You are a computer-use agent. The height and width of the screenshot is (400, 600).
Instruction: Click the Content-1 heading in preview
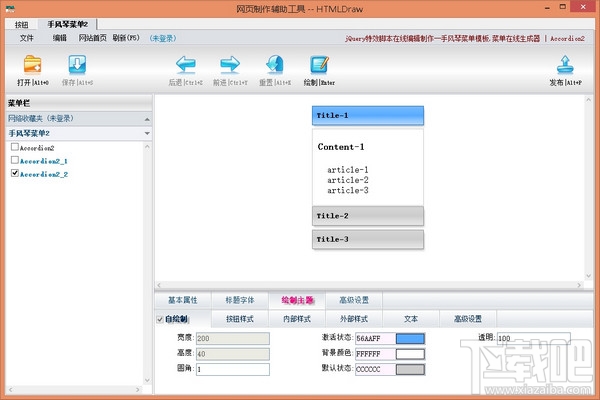pos(341,147)
